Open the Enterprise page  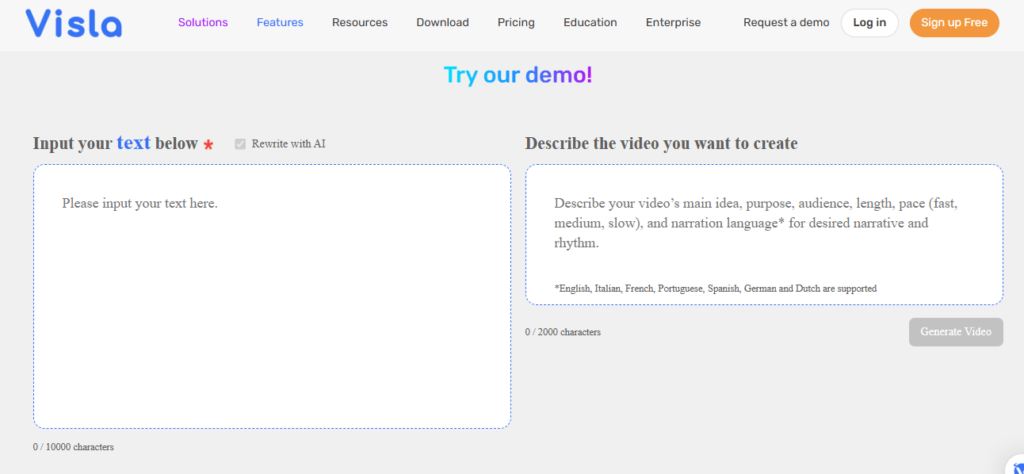[x=673, y=22]
